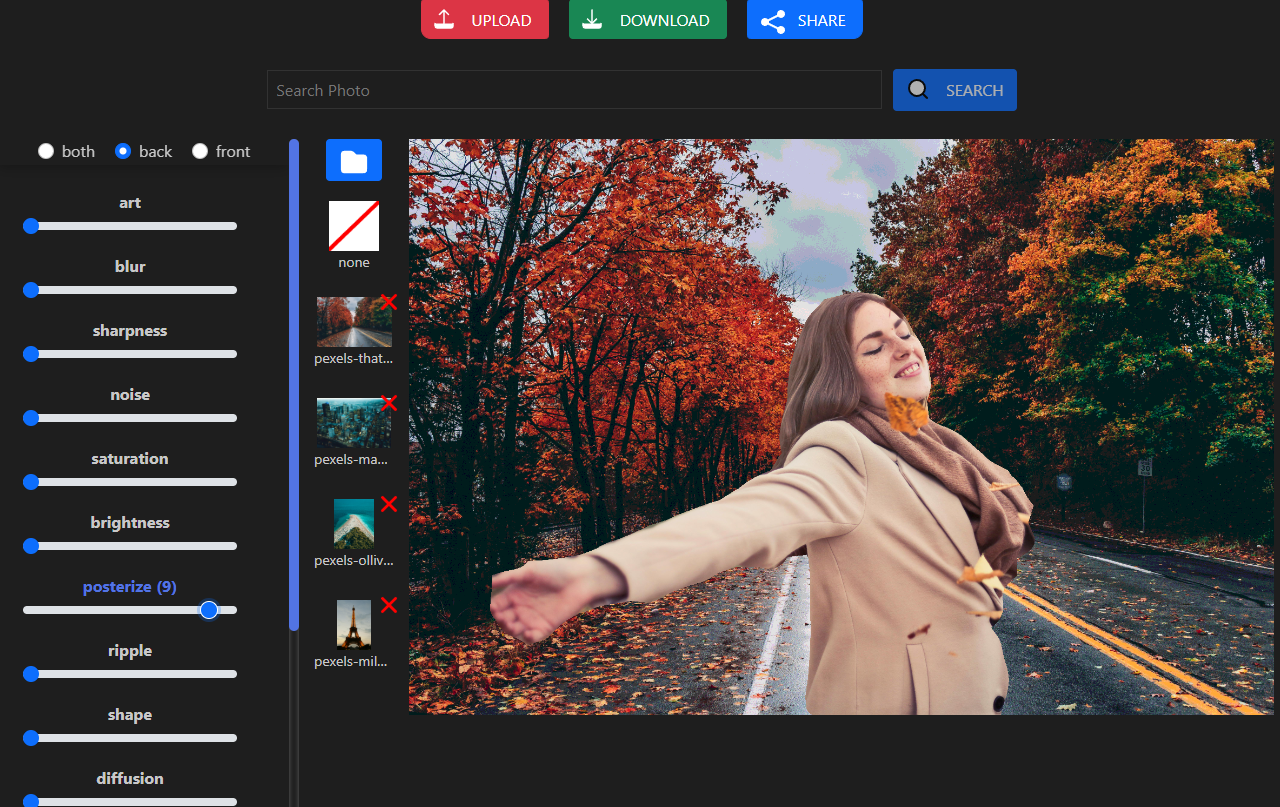Click the green DOWNLOAD button
Screen dimensions: 1280x807
point(648,20)
